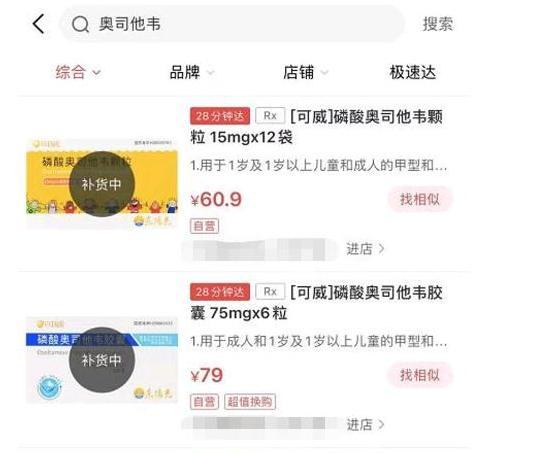
Task: Click 找相似 for the granules product
Action: point(420,199)
